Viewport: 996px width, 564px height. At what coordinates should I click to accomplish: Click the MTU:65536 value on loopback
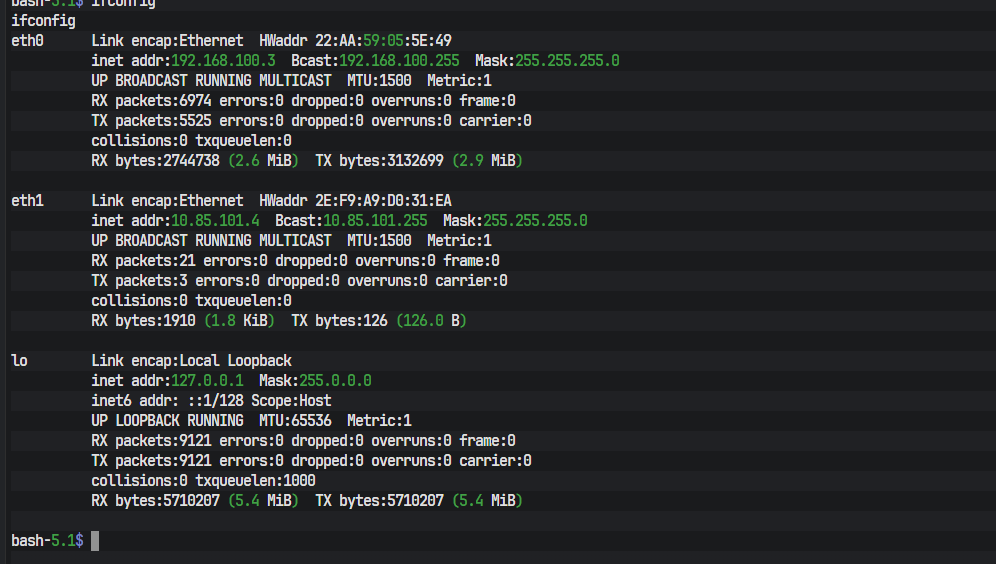tap(295, 421)
